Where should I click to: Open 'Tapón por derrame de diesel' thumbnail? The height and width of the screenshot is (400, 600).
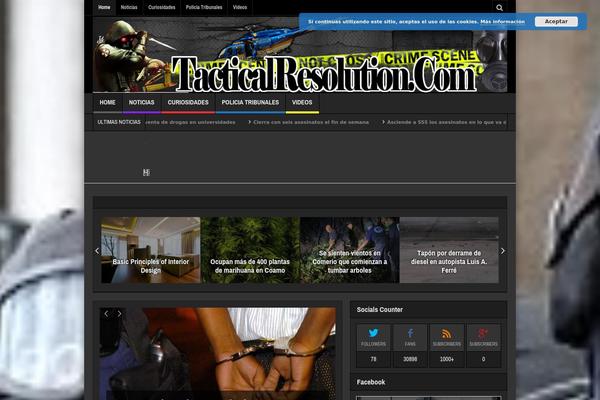point(449,250)
